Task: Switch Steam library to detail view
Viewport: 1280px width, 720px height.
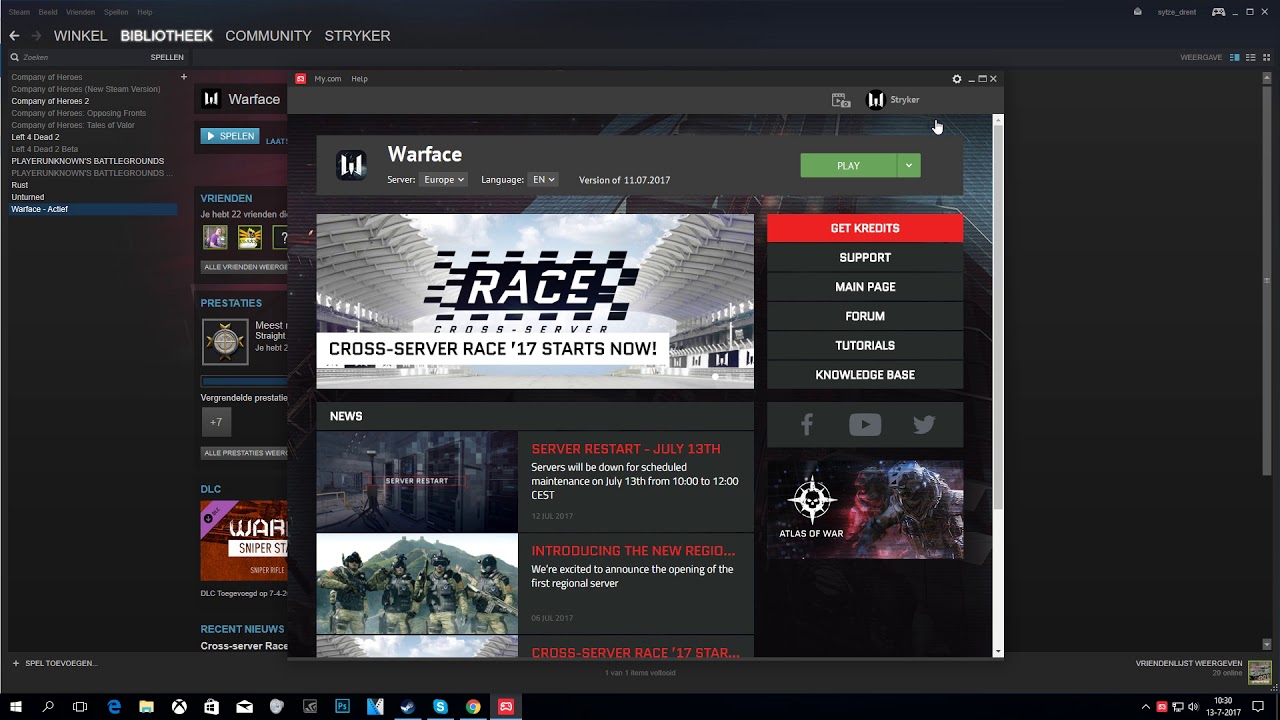Action: click(x=1235, y=57)
